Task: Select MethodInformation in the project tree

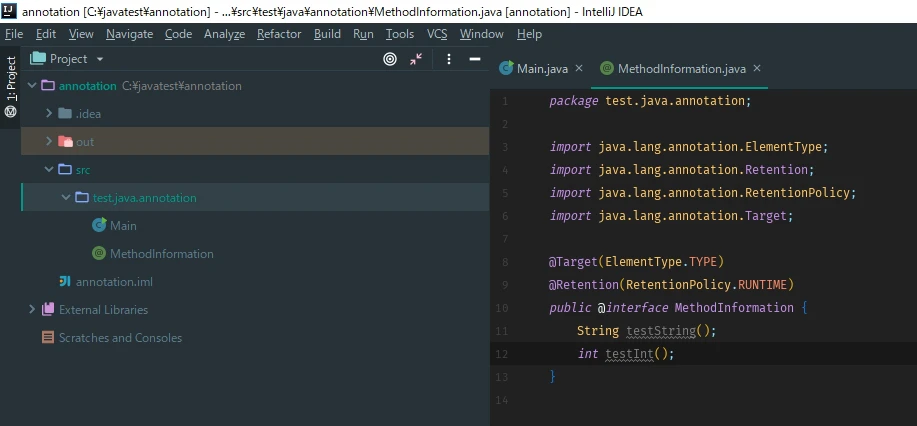Action: tap(162, 254)
